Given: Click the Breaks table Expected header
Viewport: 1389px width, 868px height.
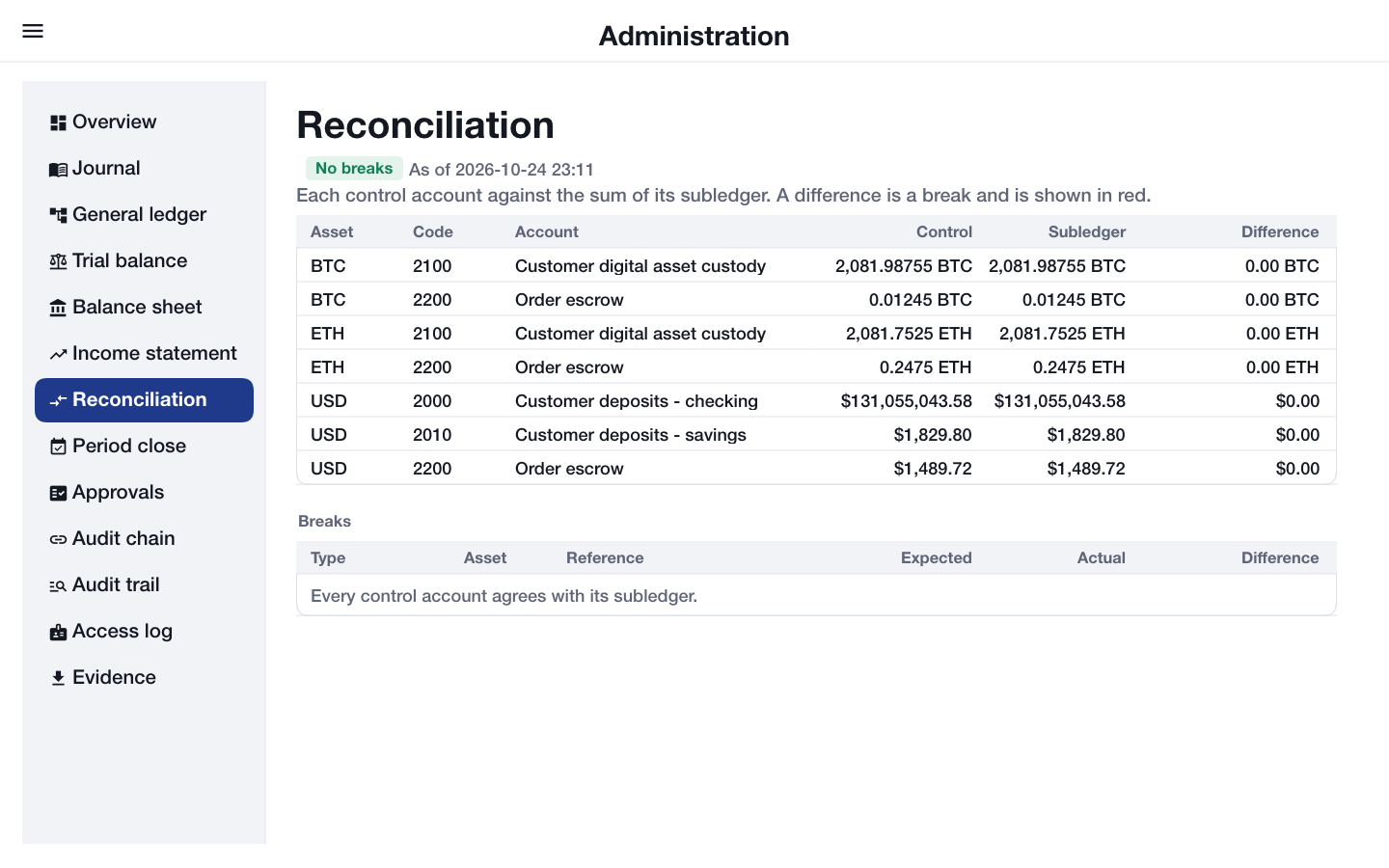Looking at the screenshot, I should tap(937, 557).
